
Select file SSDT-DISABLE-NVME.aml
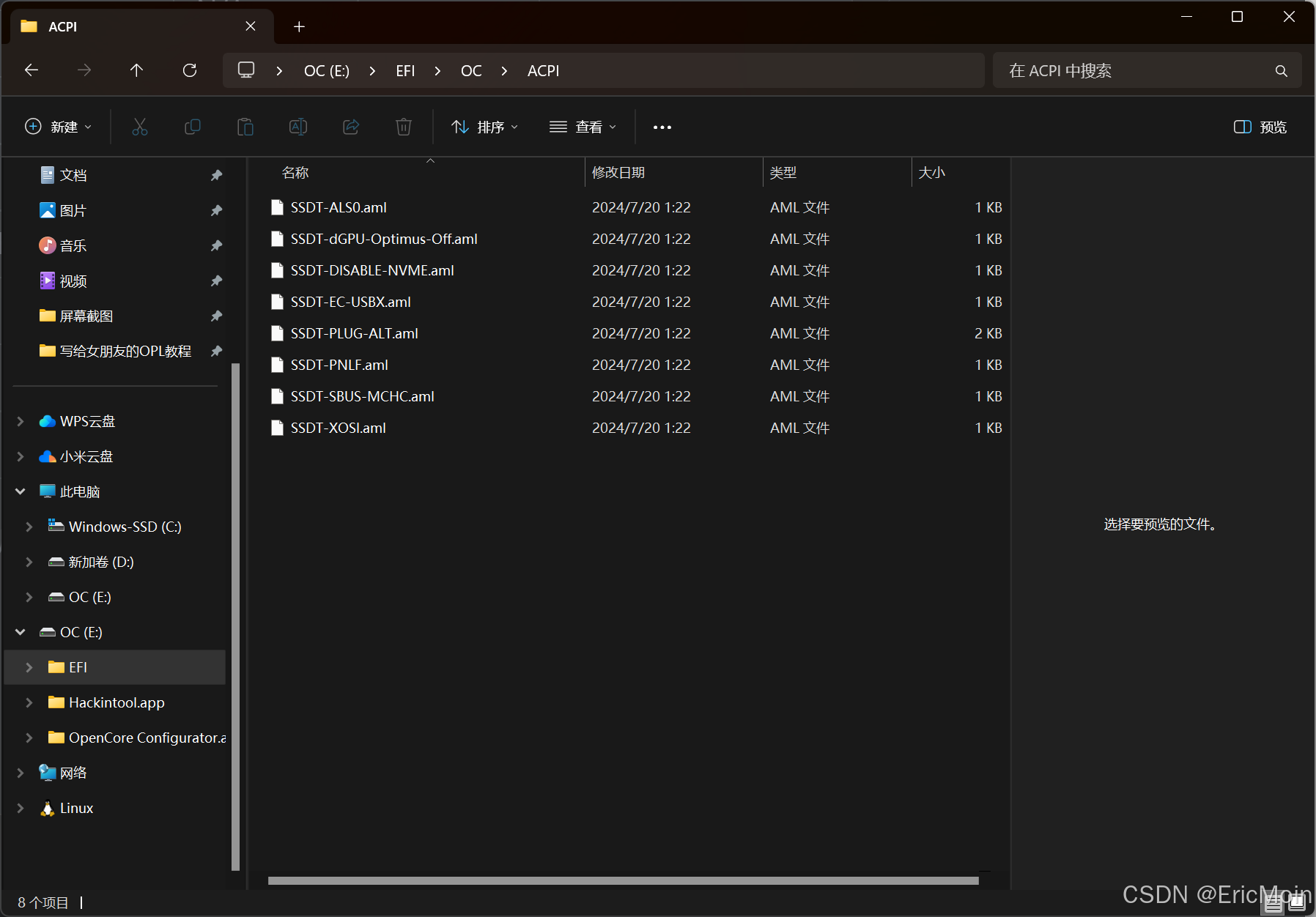tap(372, 270)
